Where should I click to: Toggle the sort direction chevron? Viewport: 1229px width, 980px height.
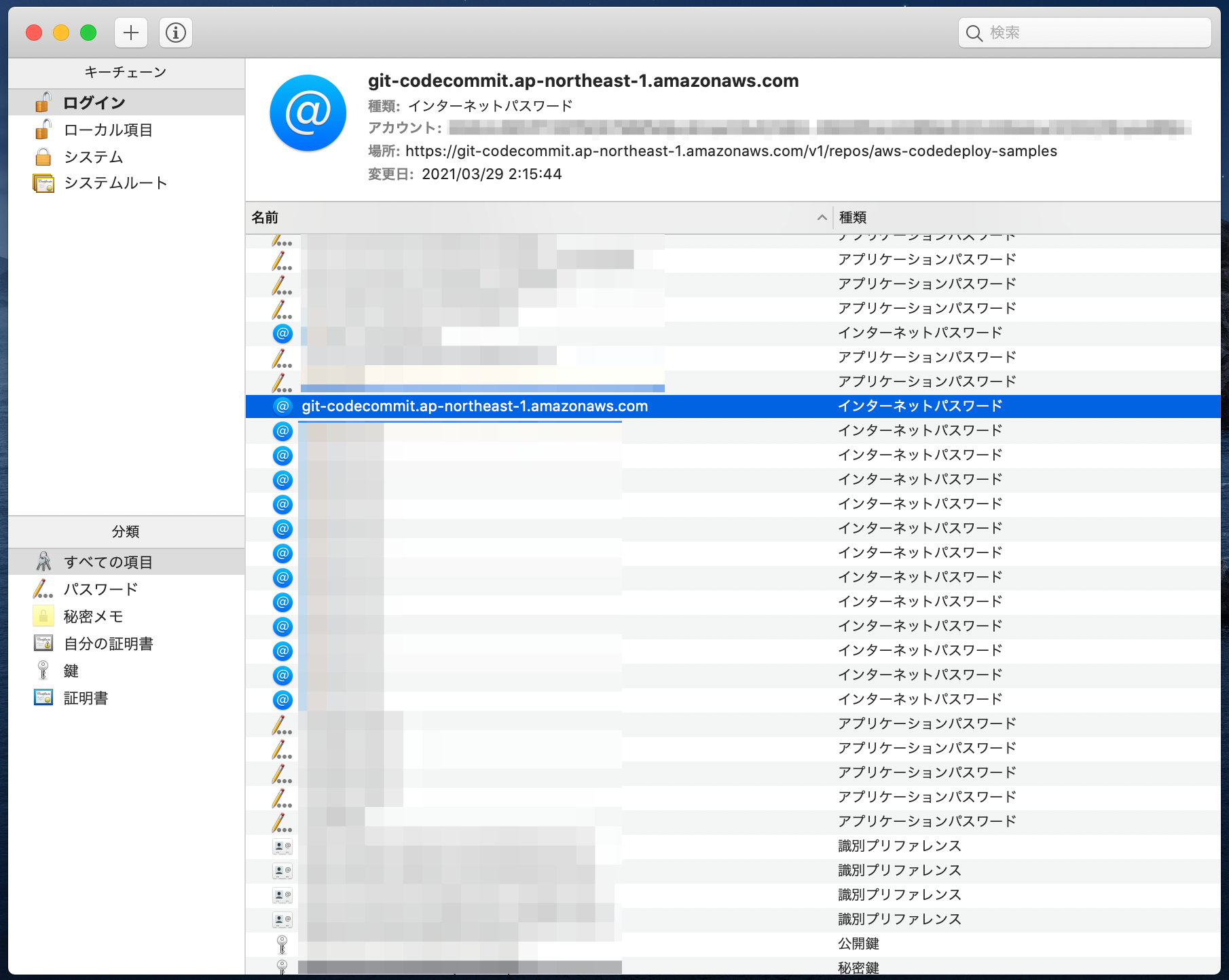(x=822, y=218)
